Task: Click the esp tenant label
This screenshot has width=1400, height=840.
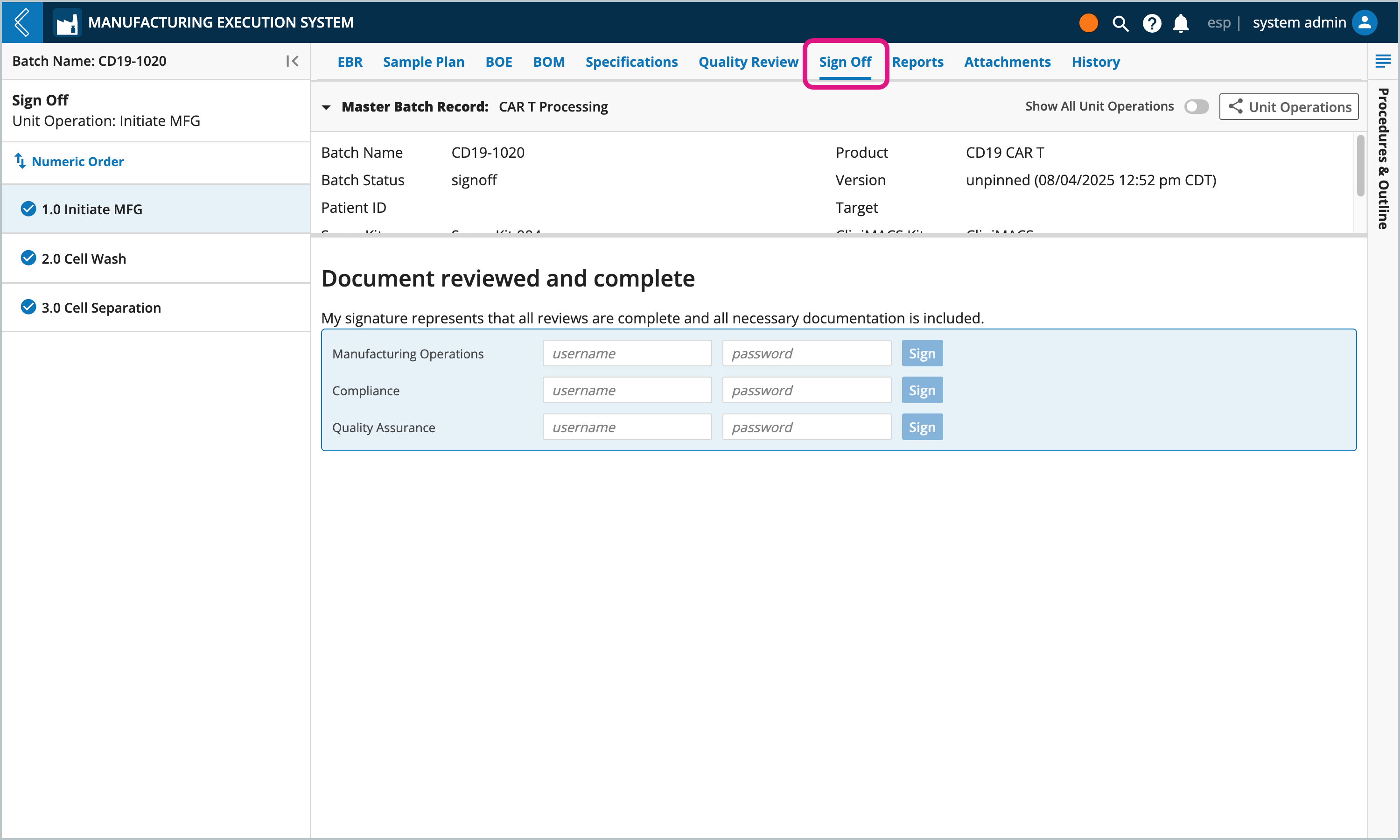Action: [x=1218, y=23]
